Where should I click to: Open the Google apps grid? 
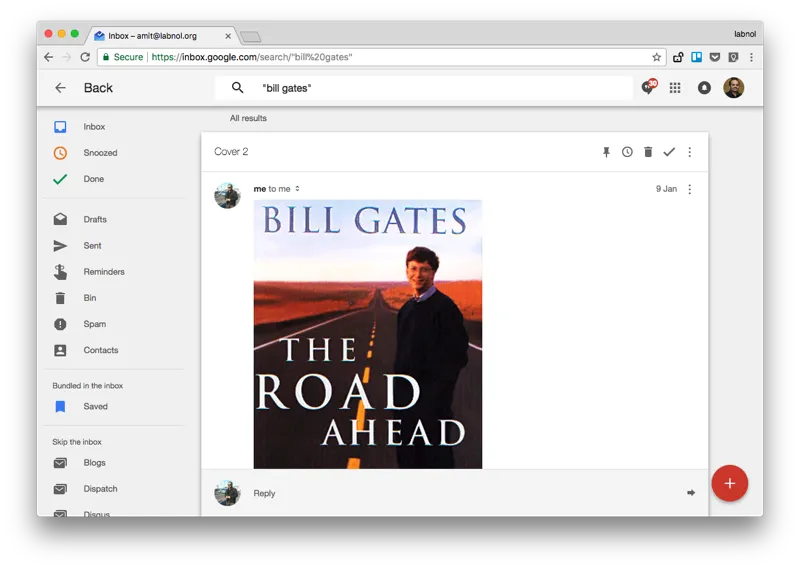pyautogui.click(x=675, y=88)
